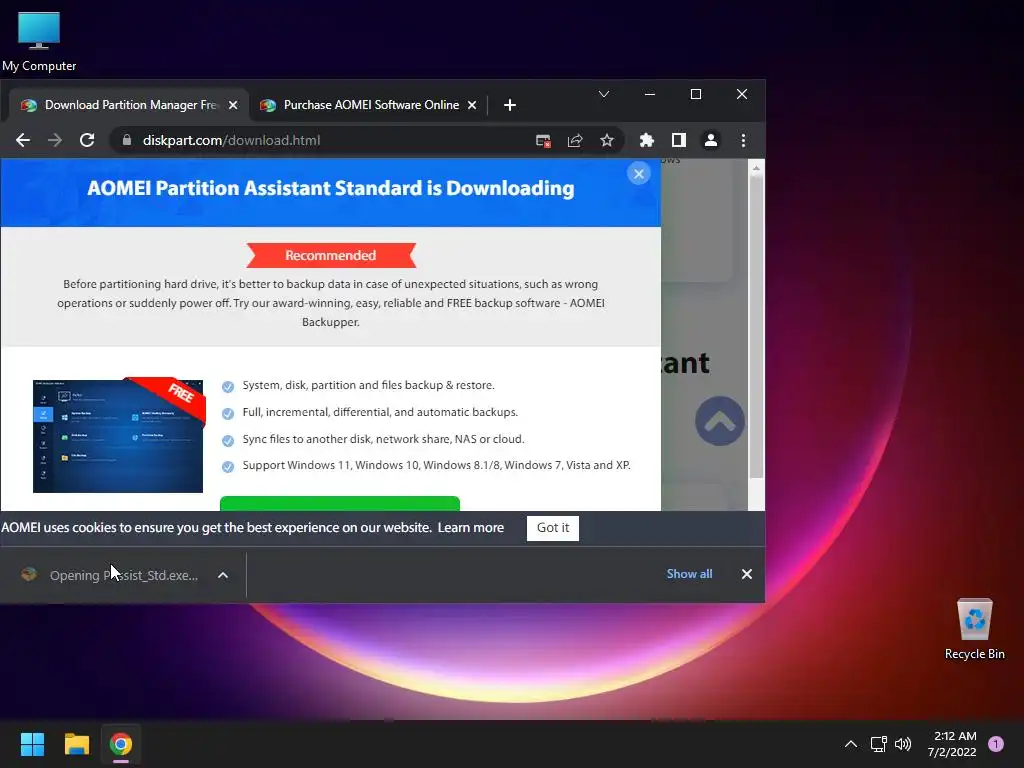Open the clock showing 2:12 AM
1024x768 pixels.
(952, 744)
